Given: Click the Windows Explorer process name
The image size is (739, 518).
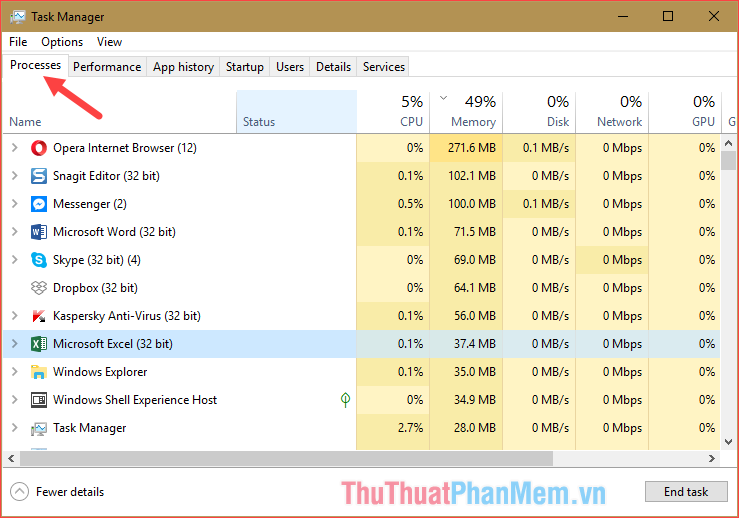Looking at the screenshot, I should [x=100, y=372].
